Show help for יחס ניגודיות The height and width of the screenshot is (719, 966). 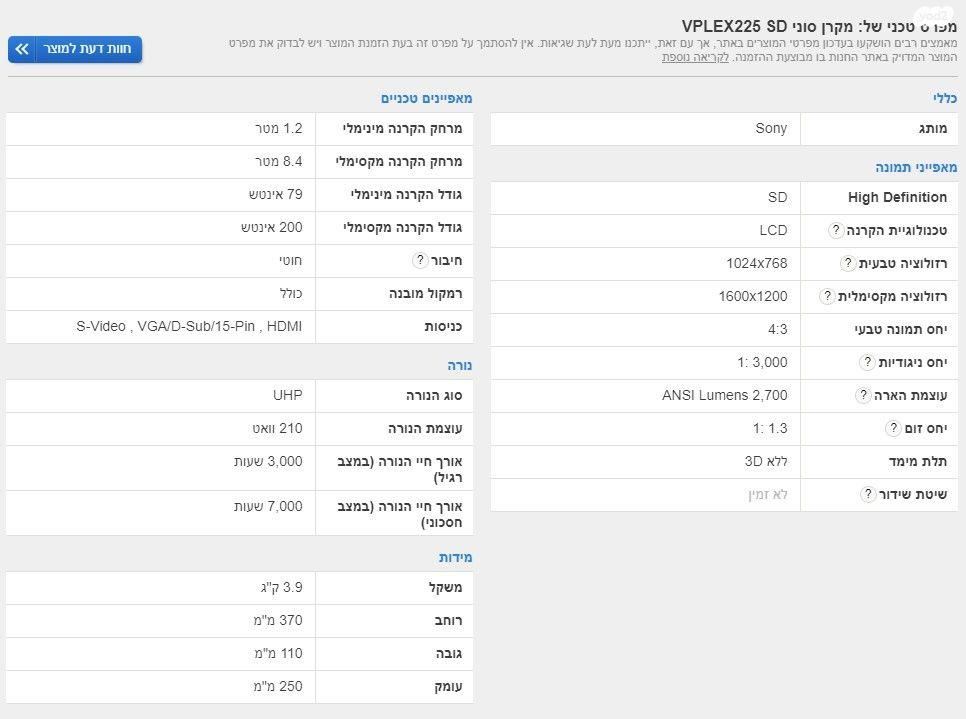pos(867,363)
